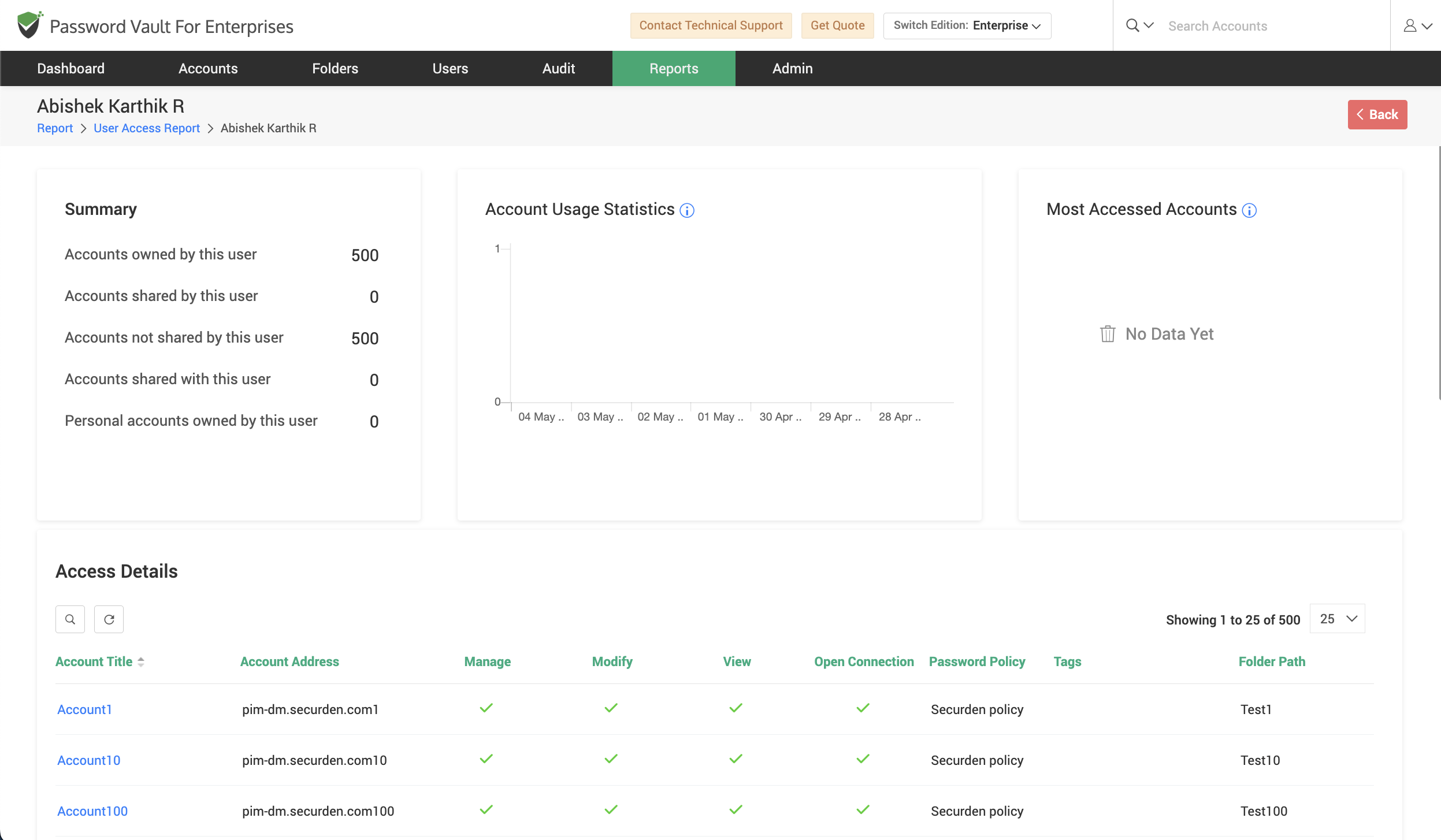Viewport: 1441px width, 840px height.
Task: Click the trash icon beside No Data Yet
Action: (x=1108, y=334)
